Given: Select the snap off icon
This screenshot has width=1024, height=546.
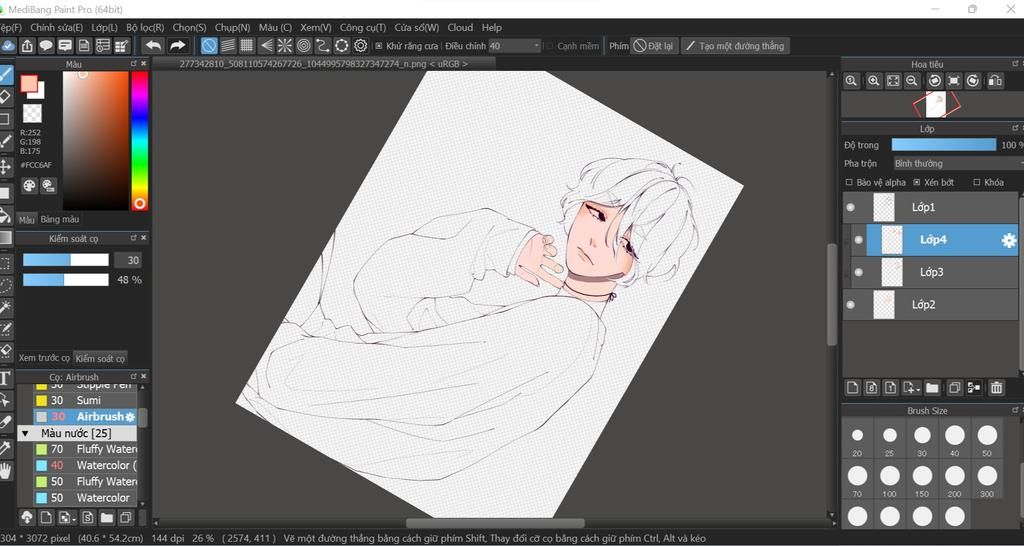Looking at the screenshot, I should click(x=209, y=46).
